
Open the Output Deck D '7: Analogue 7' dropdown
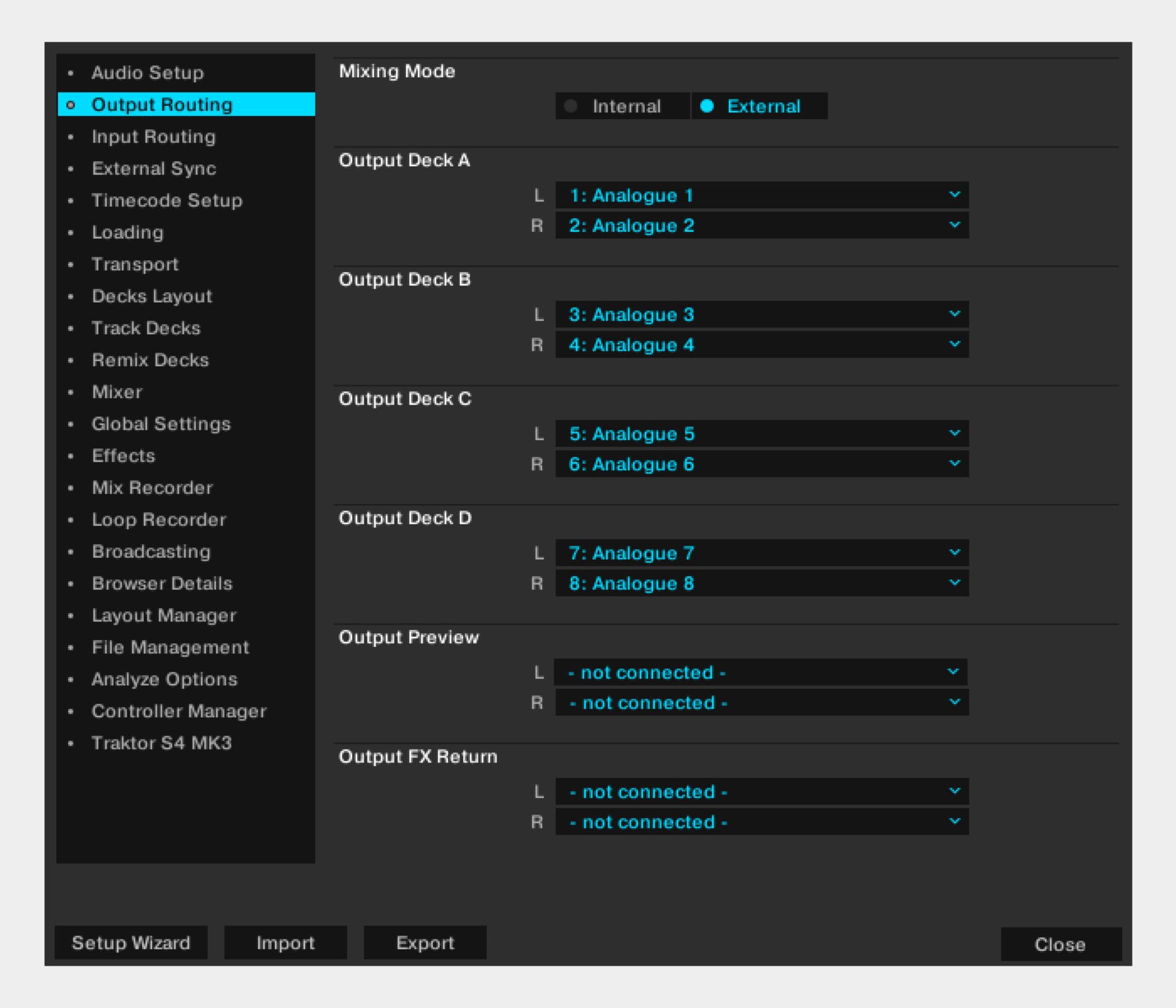(x=761, y=553)
